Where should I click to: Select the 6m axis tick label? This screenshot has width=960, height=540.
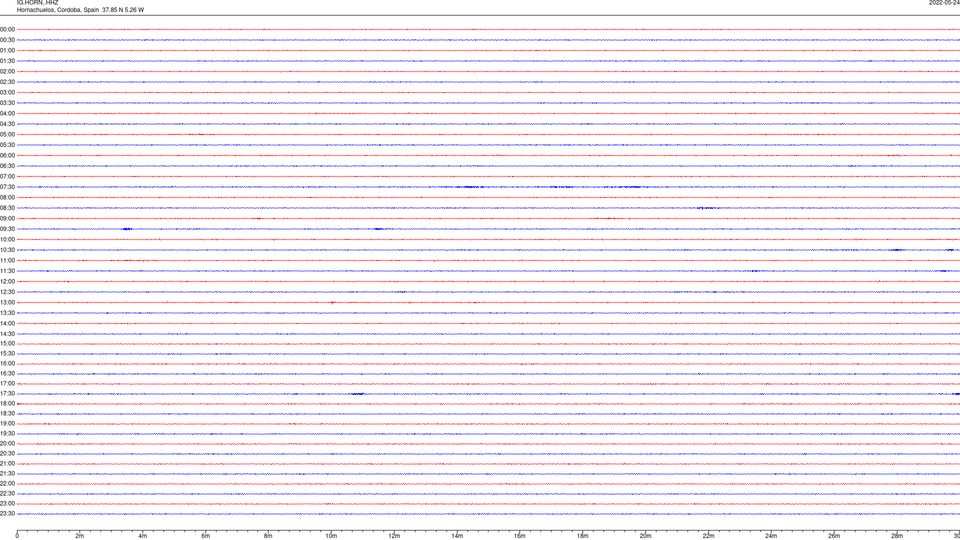206,536
